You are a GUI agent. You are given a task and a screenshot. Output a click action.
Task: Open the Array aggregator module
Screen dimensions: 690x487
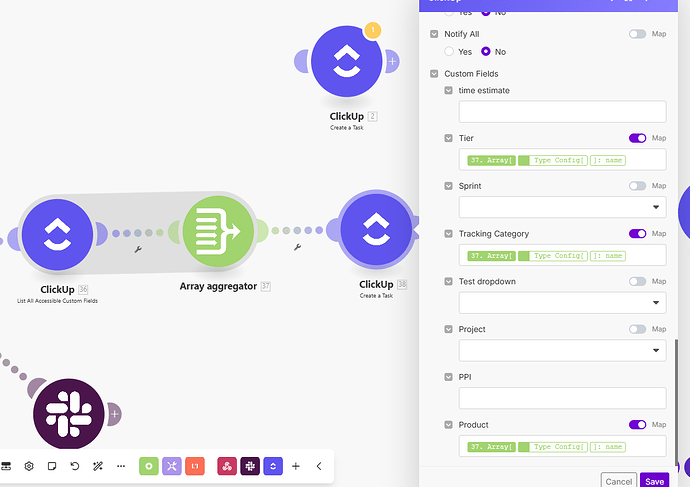click(x=218, y=231)
